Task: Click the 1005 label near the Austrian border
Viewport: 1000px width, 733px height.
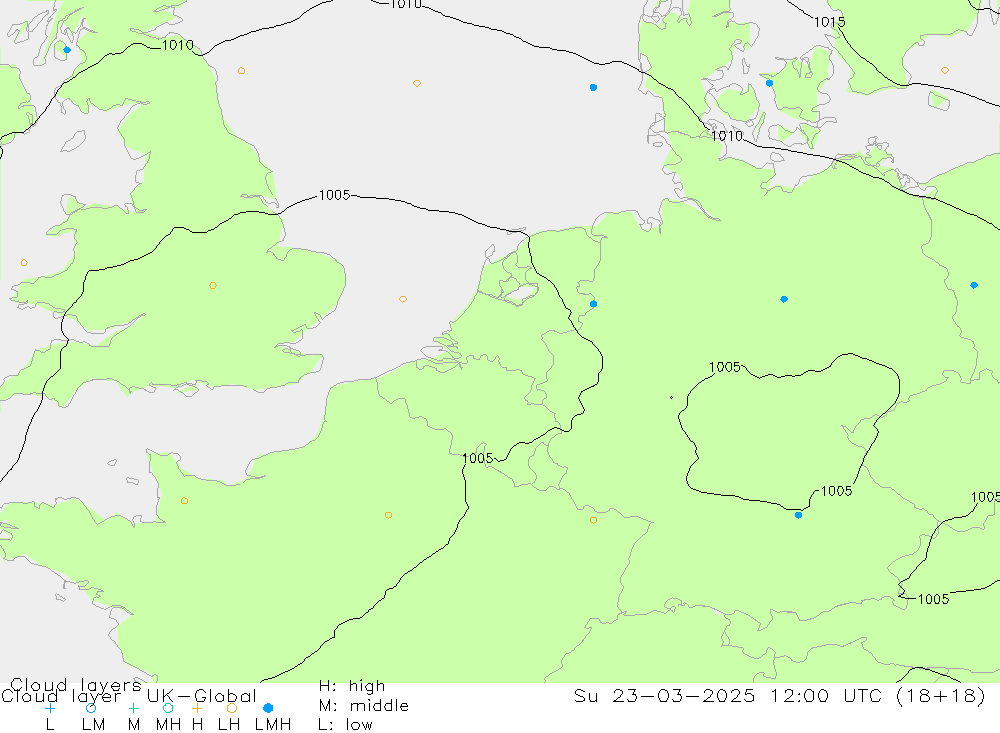Action: pos(933,599)
